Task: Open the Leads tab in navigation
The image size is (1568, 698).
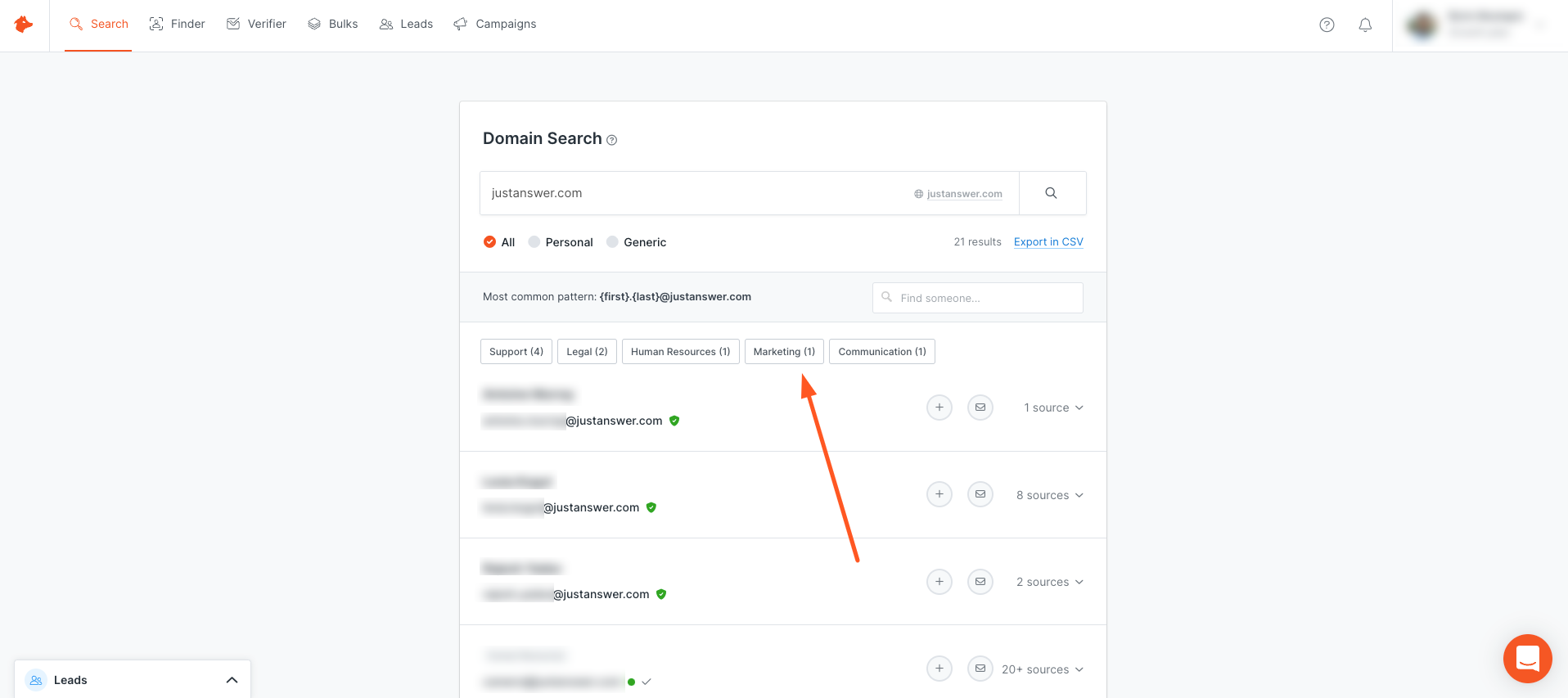Action: pos(406,25)
